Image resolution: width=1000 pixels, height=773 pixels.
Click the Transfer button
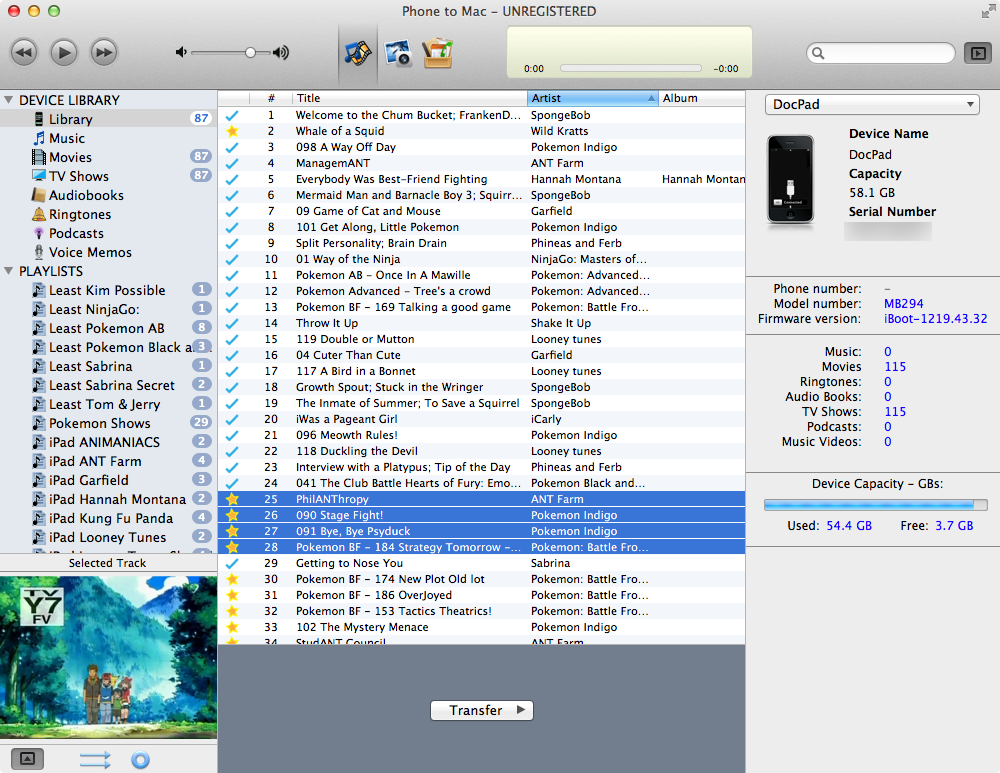pyautogui.click(x=482, y=710)
